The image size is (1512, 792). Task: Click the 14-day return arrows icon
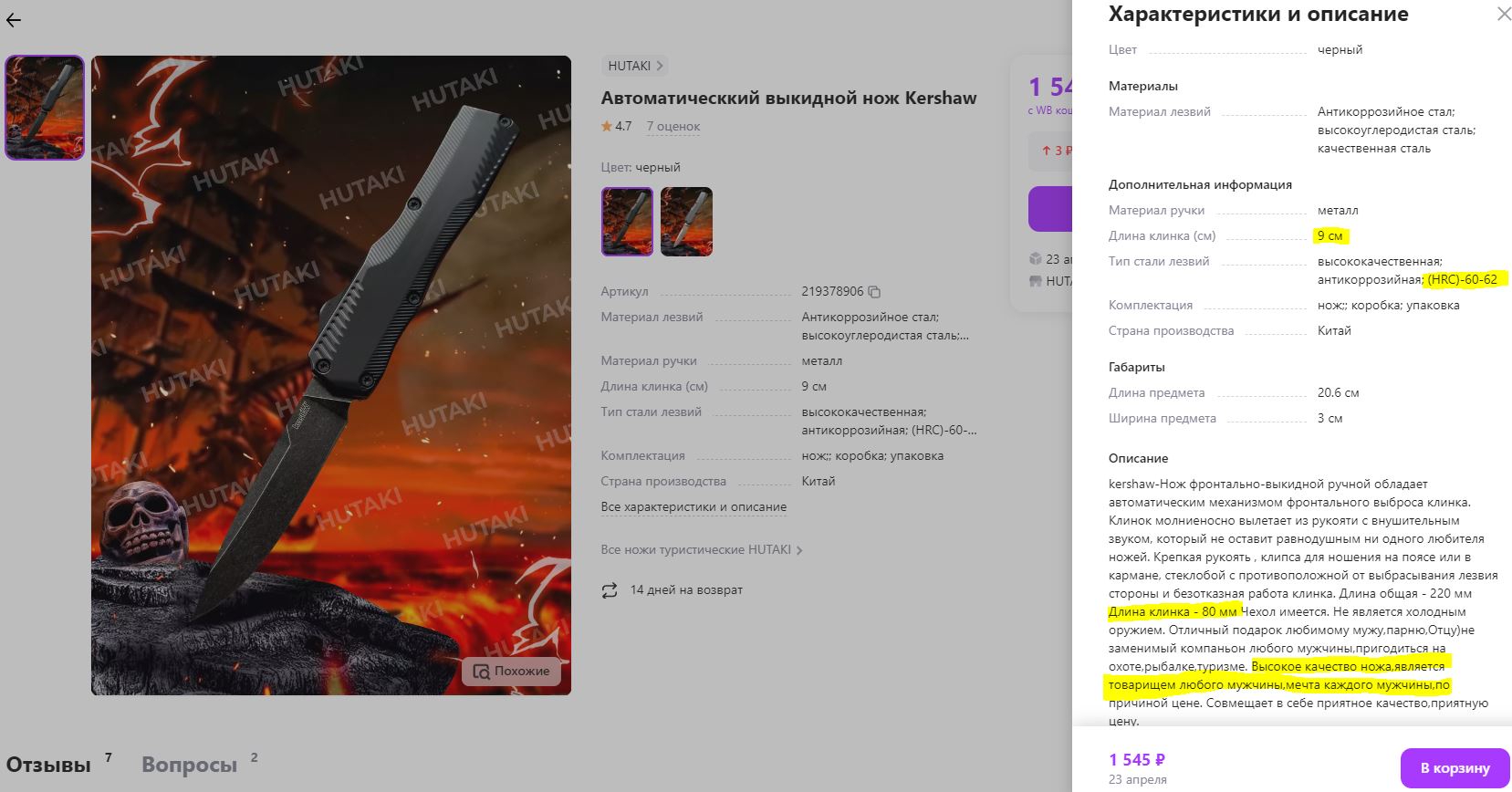click(x=610, y=590)
